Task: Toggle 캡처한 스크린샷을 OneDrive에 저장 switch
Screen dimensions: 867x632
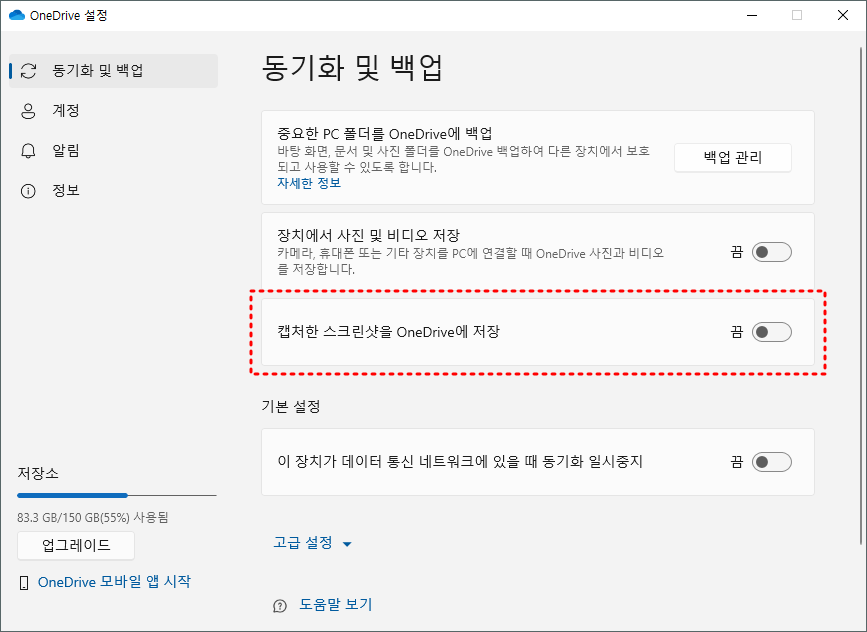Action: [771, 332]
